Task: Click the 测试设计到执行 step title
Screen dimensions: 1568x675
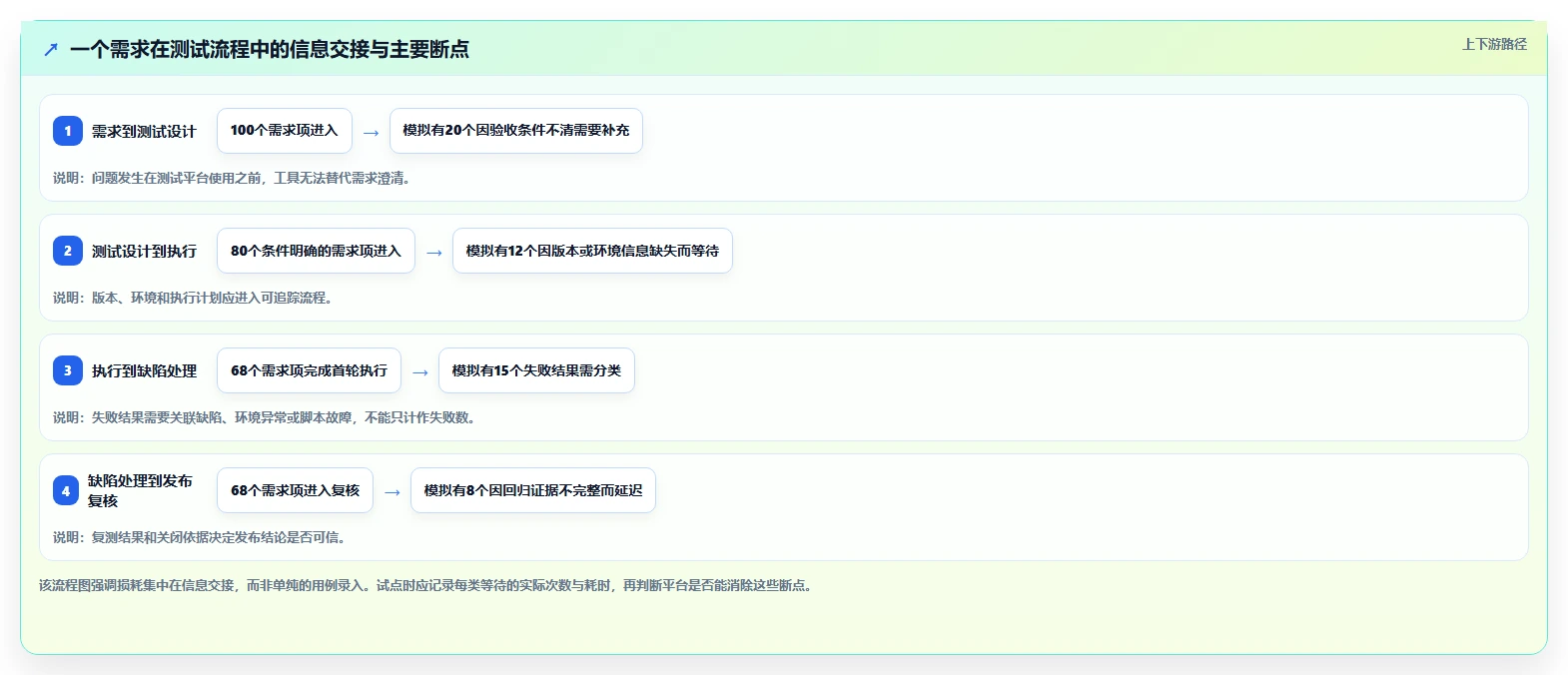Action: (144, 251)
